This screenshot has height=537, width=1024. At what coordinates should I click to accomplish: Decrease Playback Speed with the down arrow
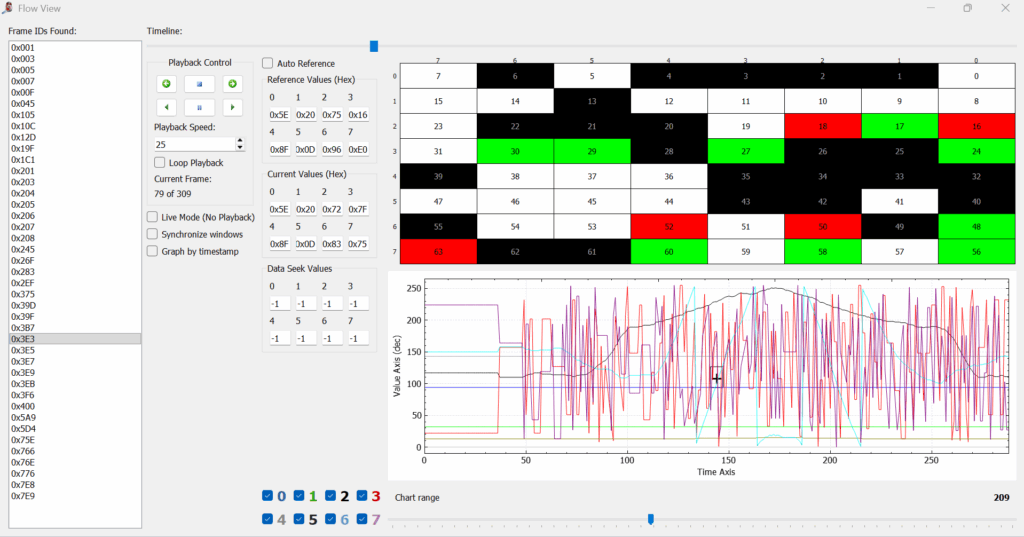(x=240, y=148)
